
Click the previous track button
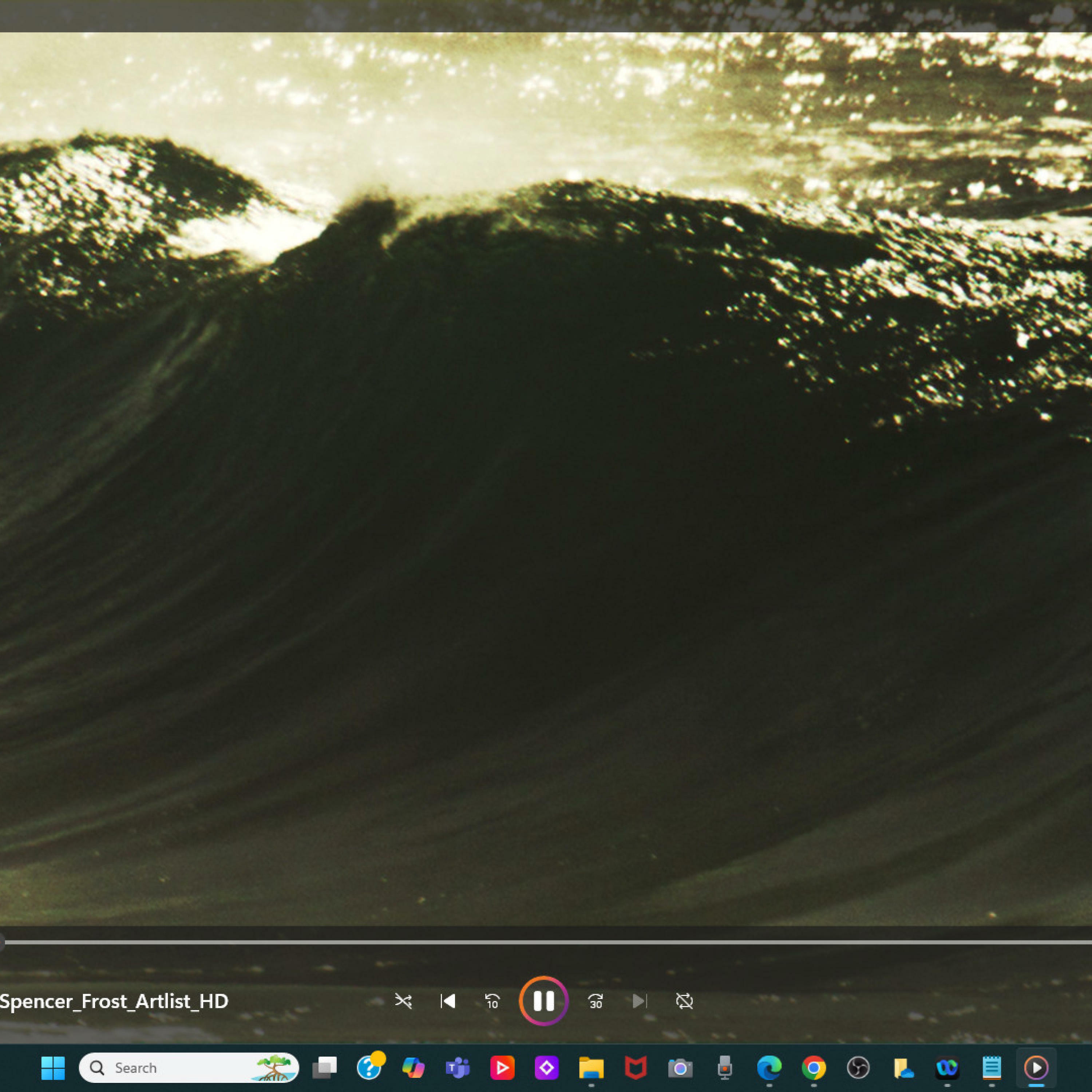pos(448,1001)
